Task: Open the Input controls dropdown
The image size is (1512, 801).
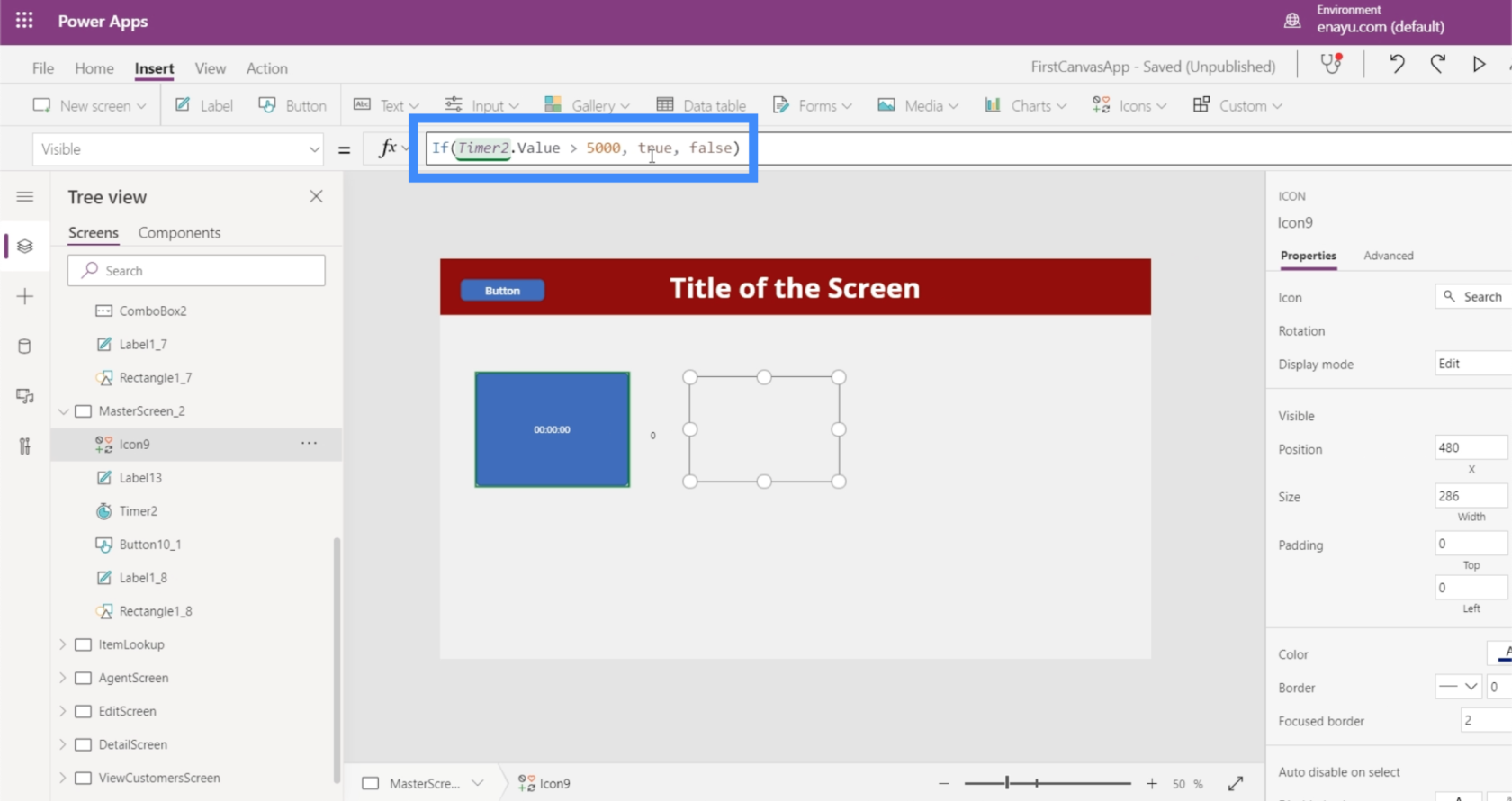Action: [x=481, y=105]
